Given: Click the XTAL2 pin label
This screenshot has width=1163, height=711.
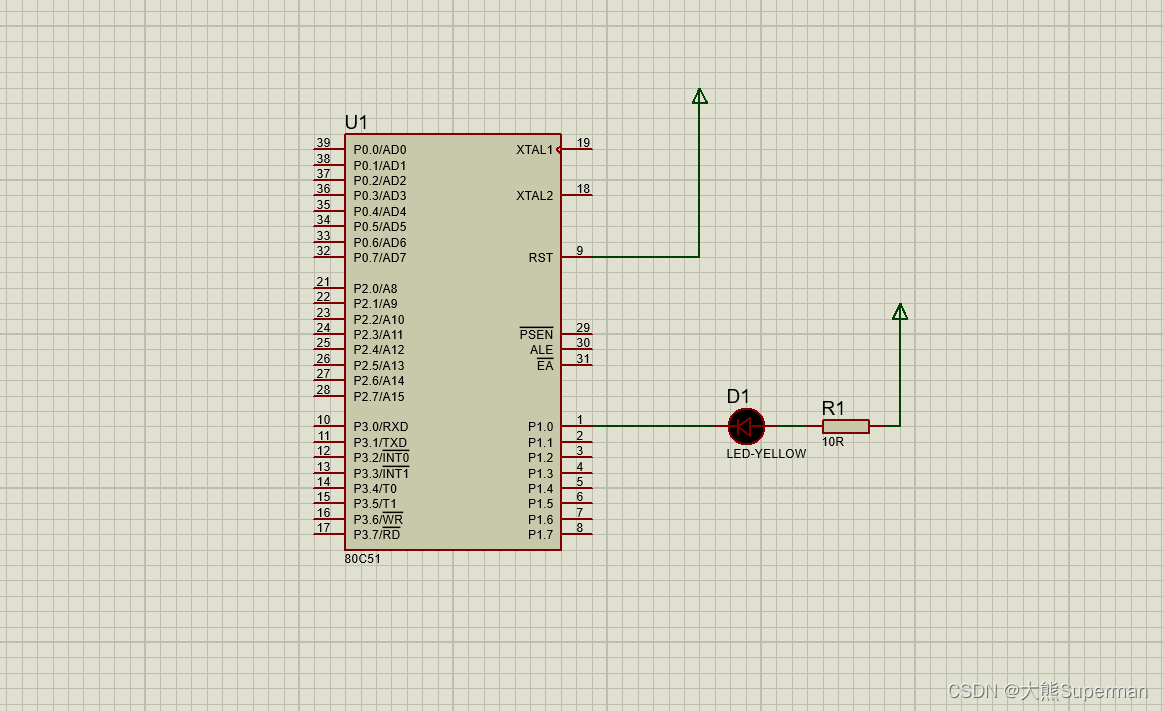Looking at the screenshot, I should pyautogui.click(x=535, y=196).
